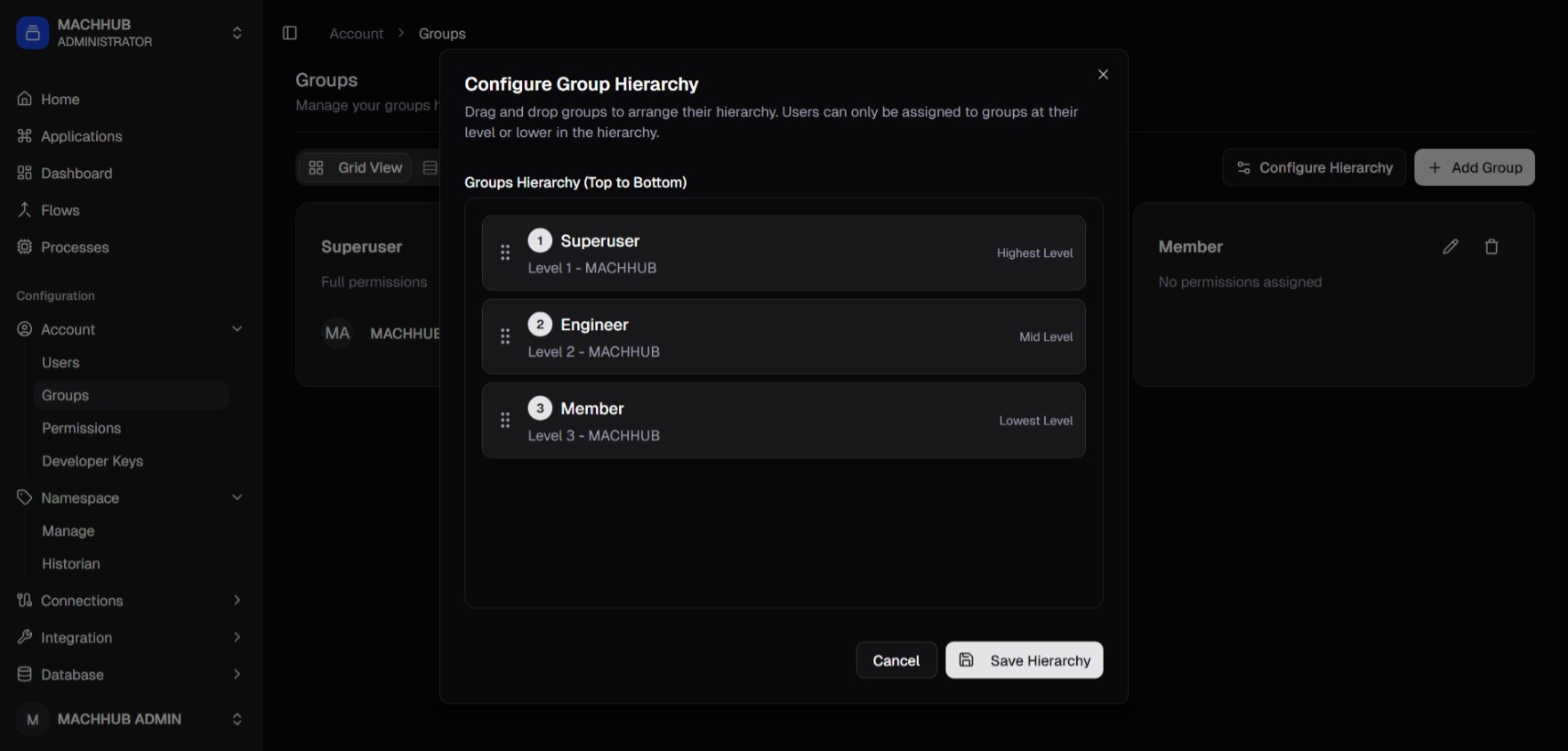Click the Account user icon
The image size is (1568, 751).
pos(25,329)
